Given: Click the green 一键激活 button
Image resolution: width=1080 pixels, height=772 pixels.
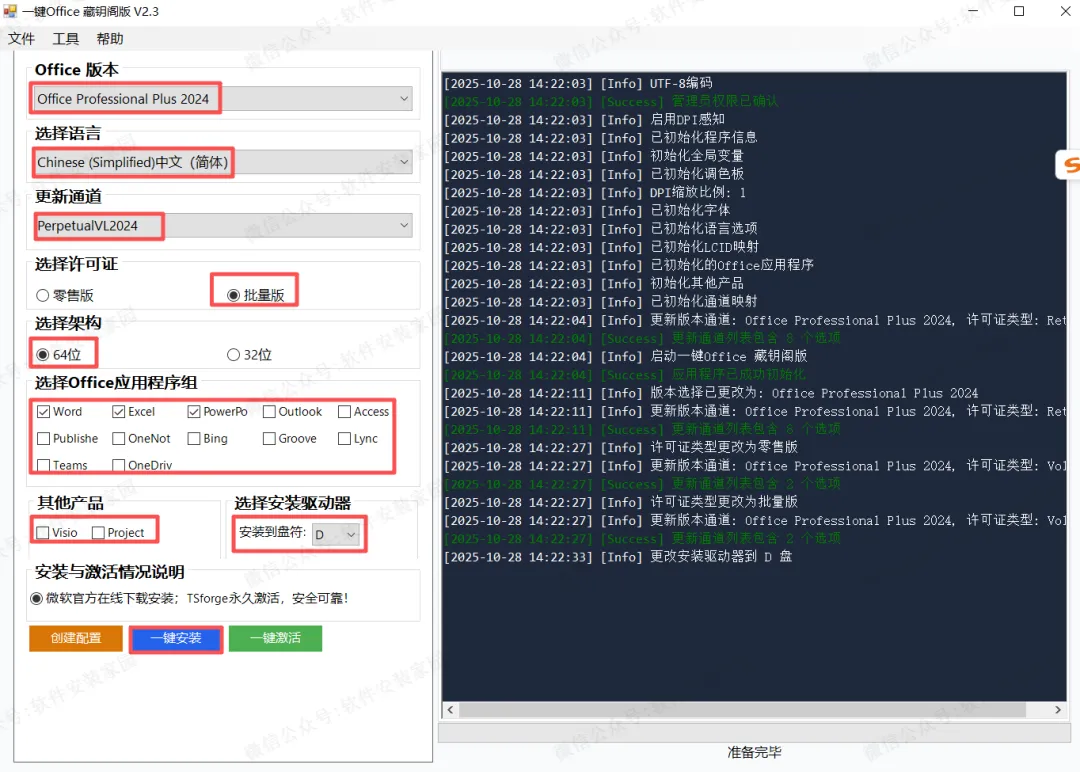Looking at the screenshot, I should (x=276, y=638).
